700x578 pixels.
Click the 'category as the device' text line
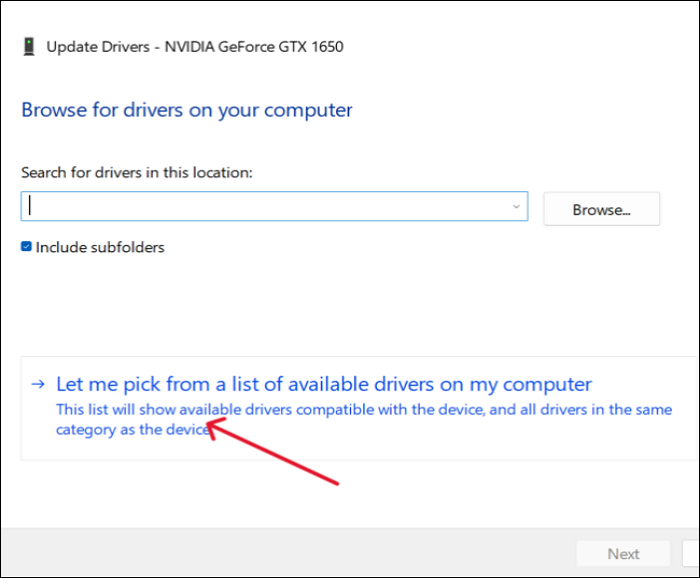(x=132, y=429)
